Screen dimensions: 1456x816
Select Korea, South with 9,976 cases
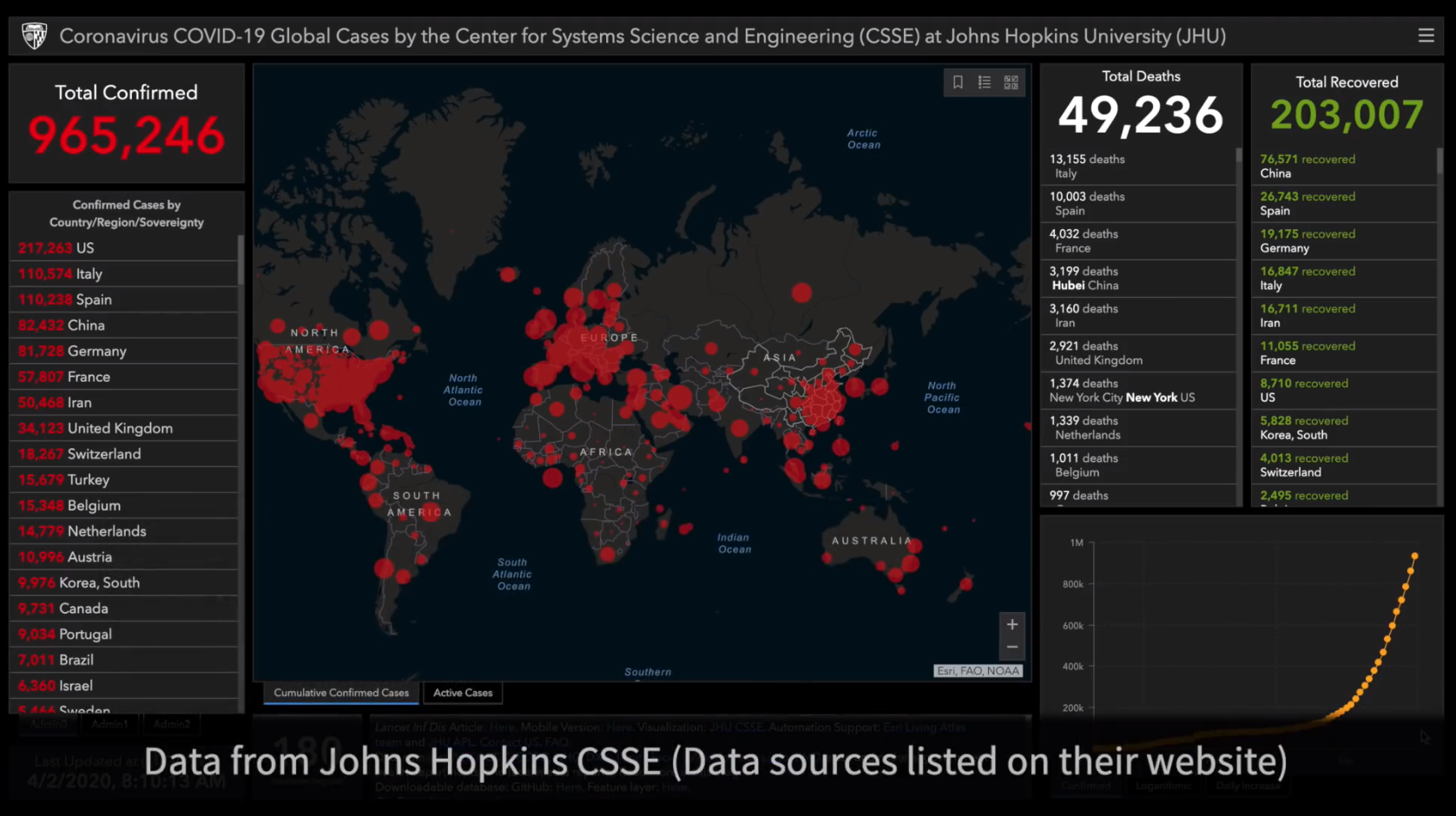click(x=123, y=582)
